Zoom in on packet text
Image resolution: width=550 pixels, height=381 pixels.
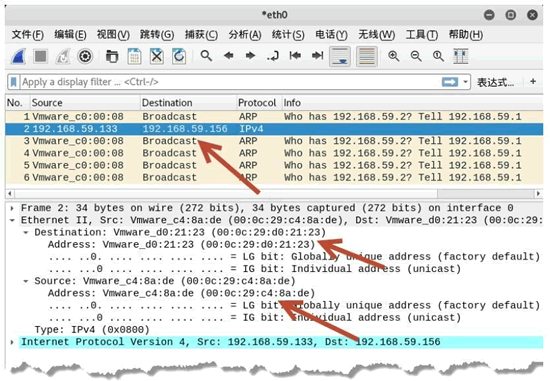394,56
